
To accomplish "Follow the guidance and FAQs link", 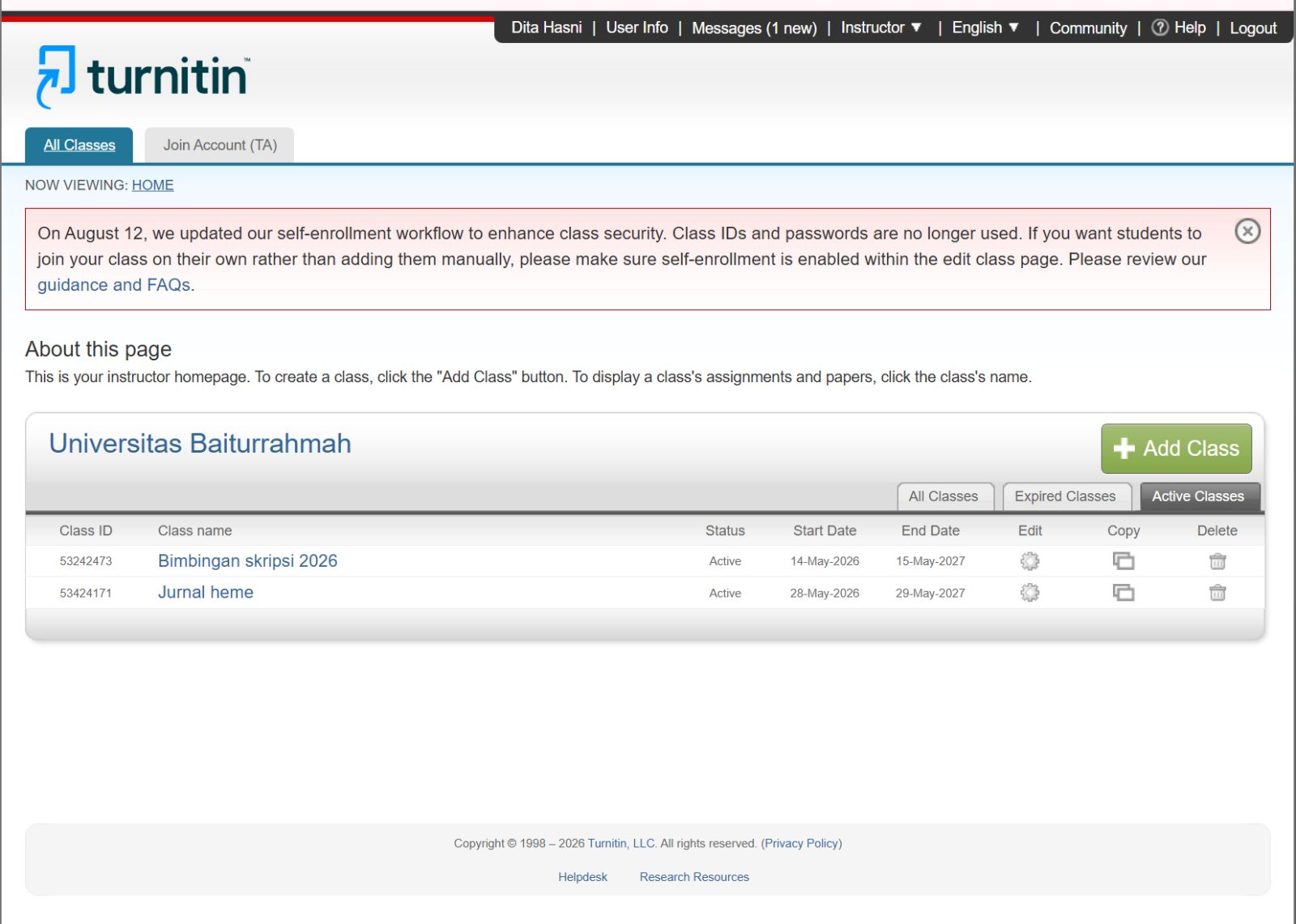I will point(114,285).
